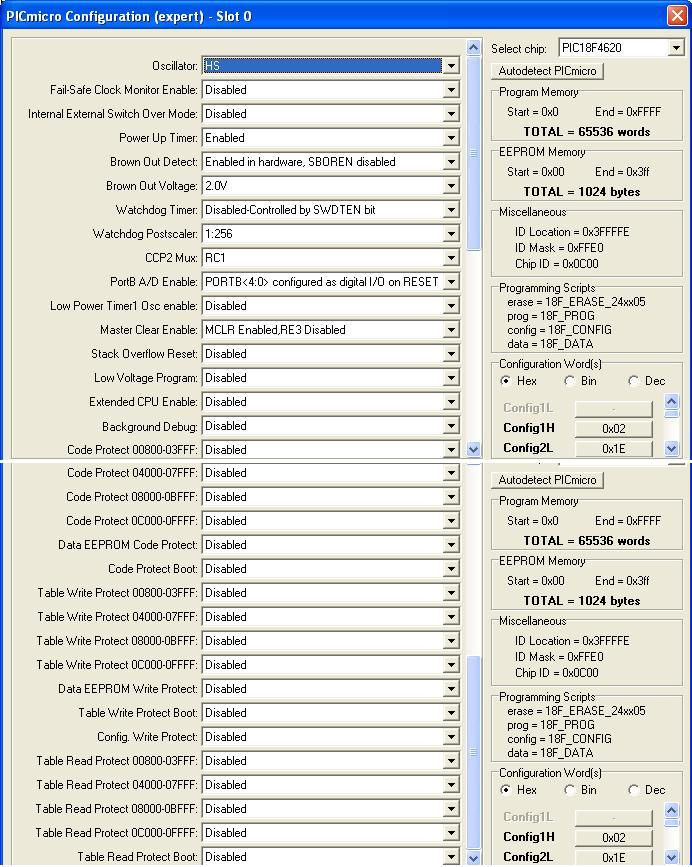Viewport: 692px width, 867px height.
Task: Click upper Configuration Words scroll-down arrow
Action: coord(672,448)
